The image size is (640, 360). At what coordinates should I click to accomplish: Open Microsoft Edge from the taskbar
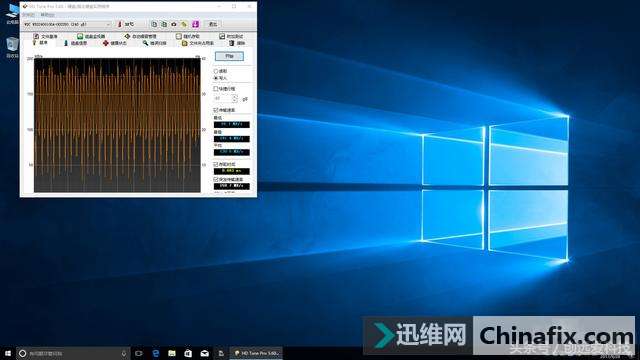[x=156, y=353]
